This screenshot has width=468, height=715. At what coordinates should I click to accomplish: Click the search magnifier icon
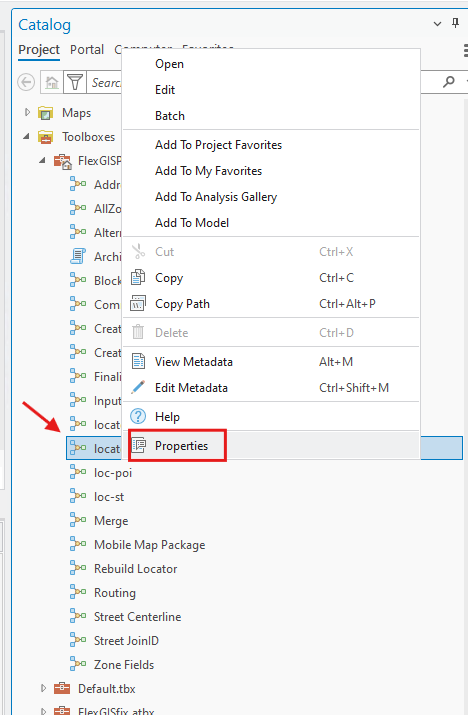click(x=449, y=82)
